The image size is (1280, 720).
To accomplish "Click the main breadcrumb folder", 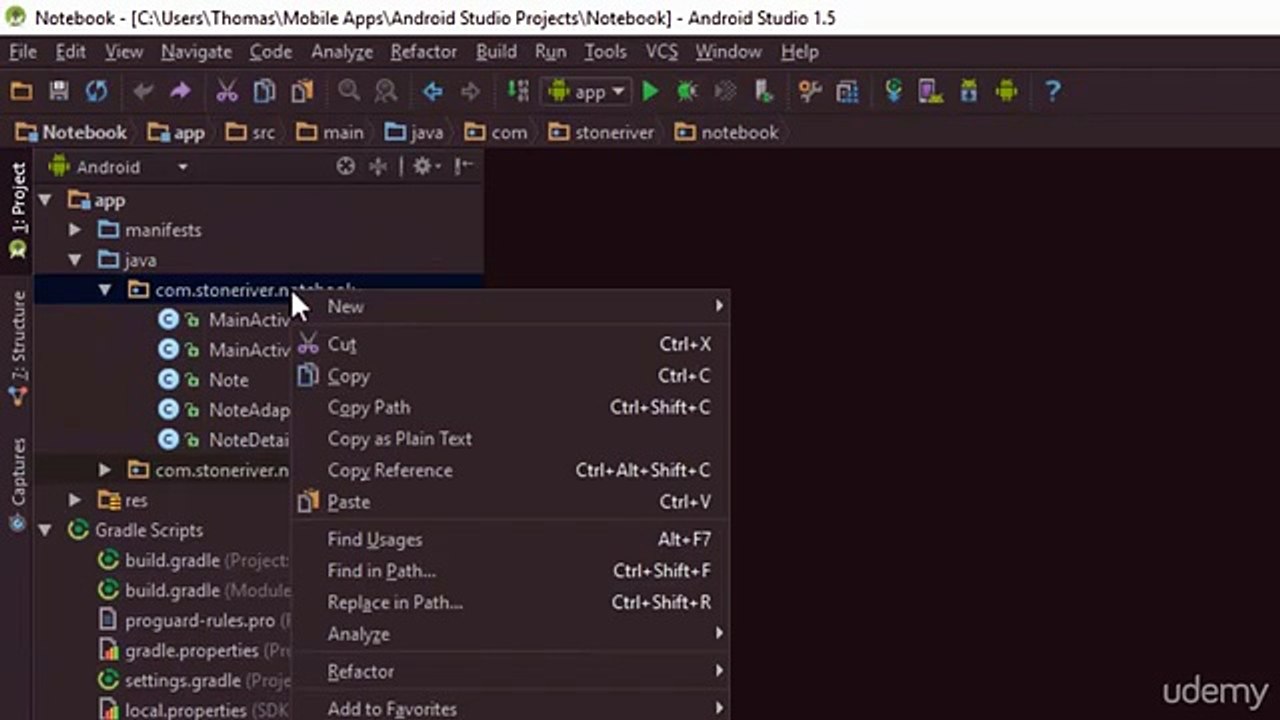I will (x=330, y=132).
